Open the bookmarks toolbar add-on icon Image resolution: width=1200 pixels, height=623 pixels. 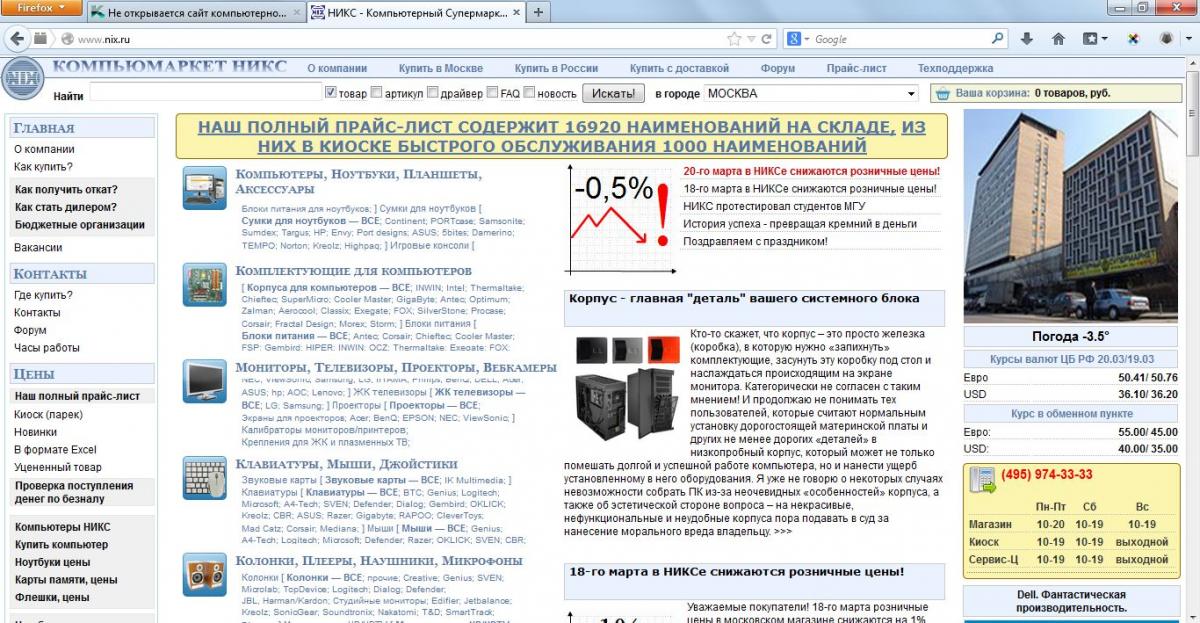1090,39
